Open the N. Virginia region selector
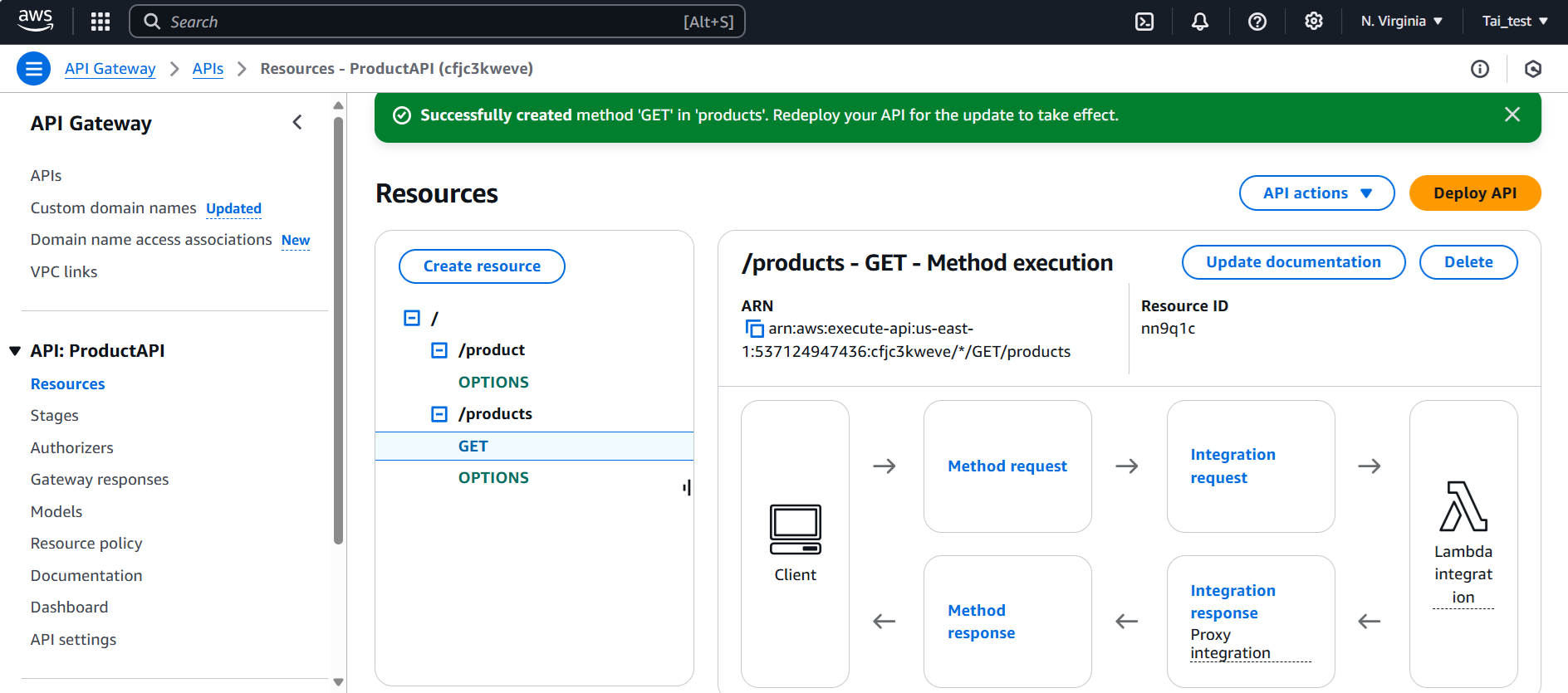Image resolution: width=1568 pixels, height=693 pixels. click(1402, 22)
